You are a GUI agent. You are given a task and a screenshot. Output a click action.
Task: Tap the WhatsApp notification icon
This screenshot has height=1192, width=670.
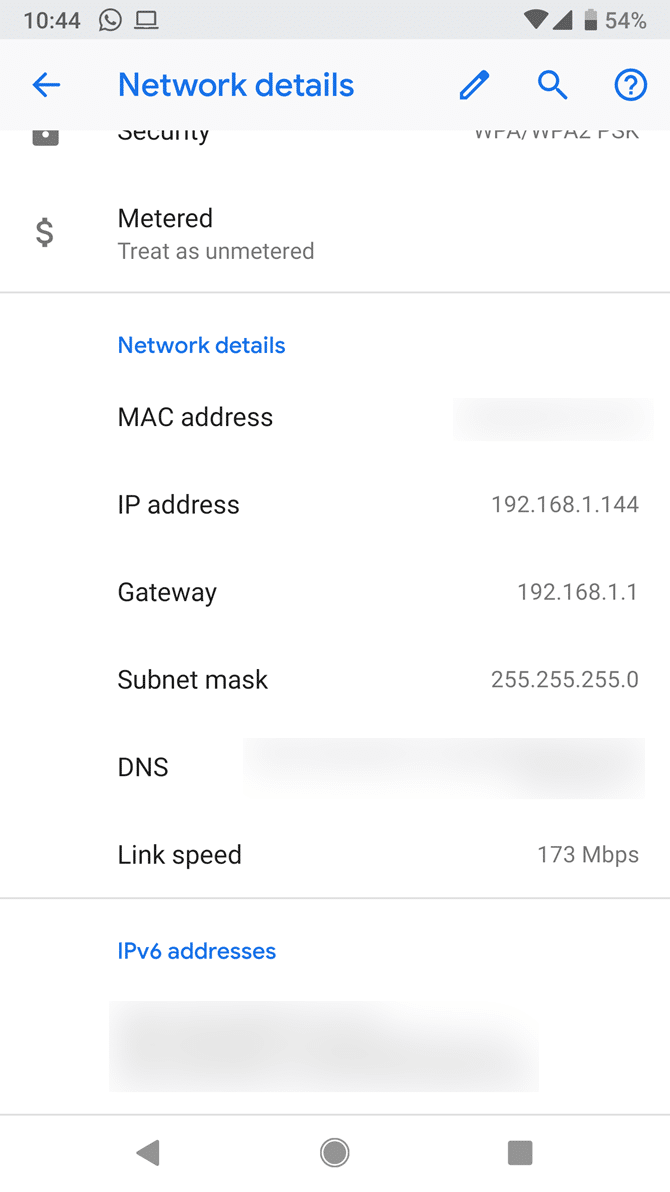pos(110,20)
